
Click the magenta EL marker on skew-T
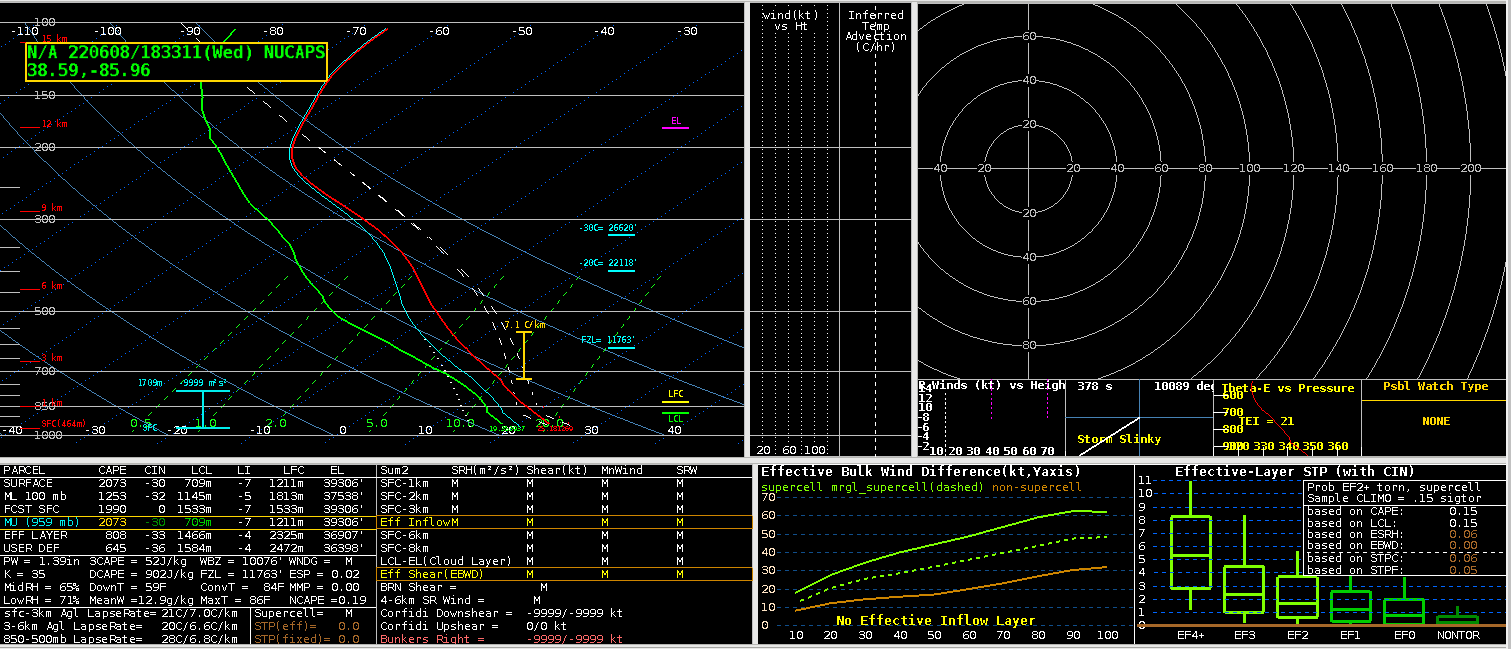click(x=676, y=125)
